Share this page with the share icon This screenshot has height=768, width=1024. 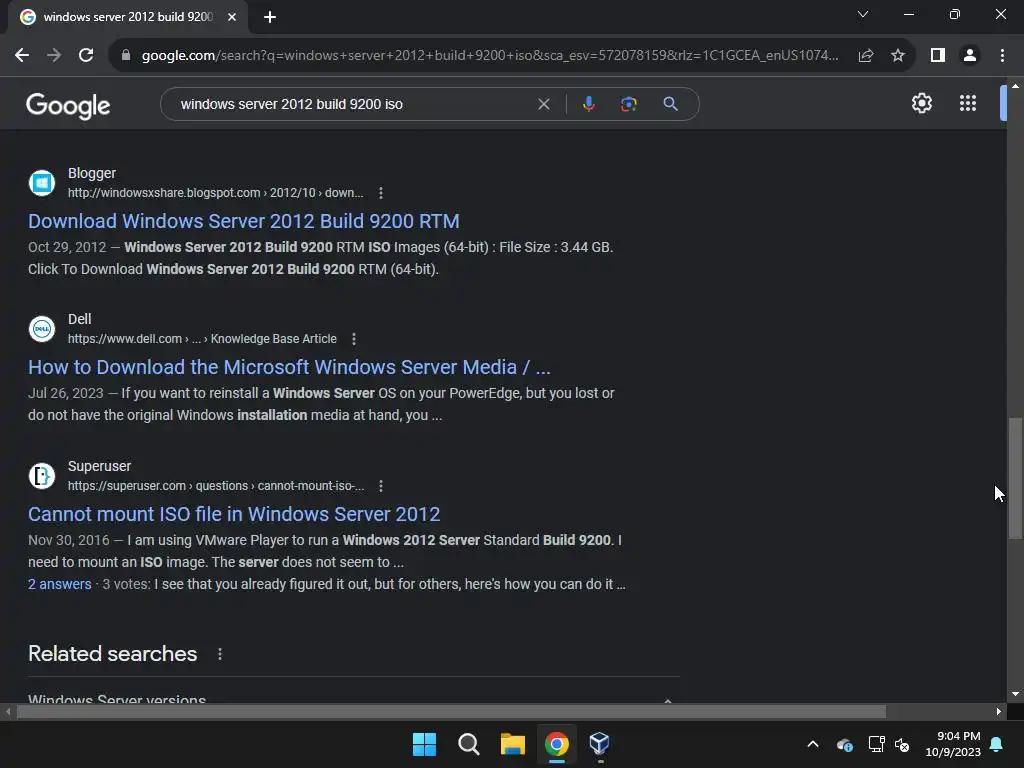pyautogui.click(x=866, y=56)
